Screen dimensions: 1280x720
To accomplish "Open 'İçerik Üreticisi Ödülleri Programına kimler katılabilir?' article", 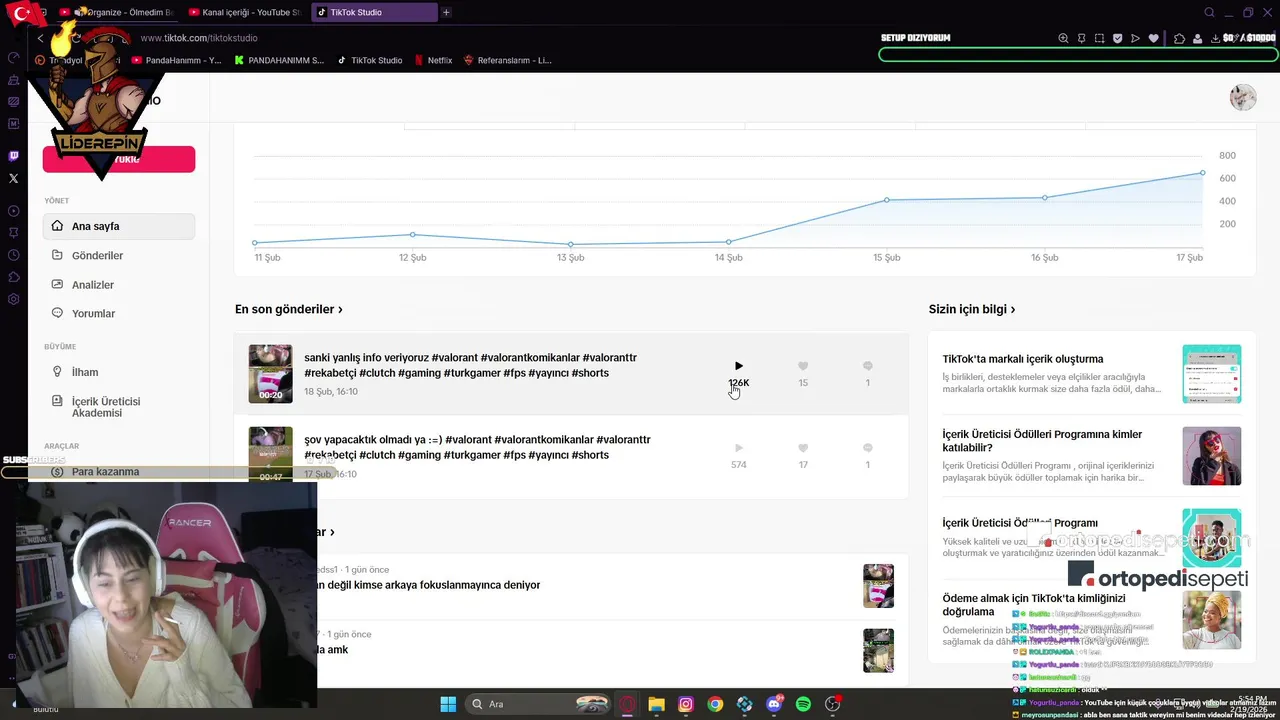I will pyautogui.click(x=1042, y=441).
